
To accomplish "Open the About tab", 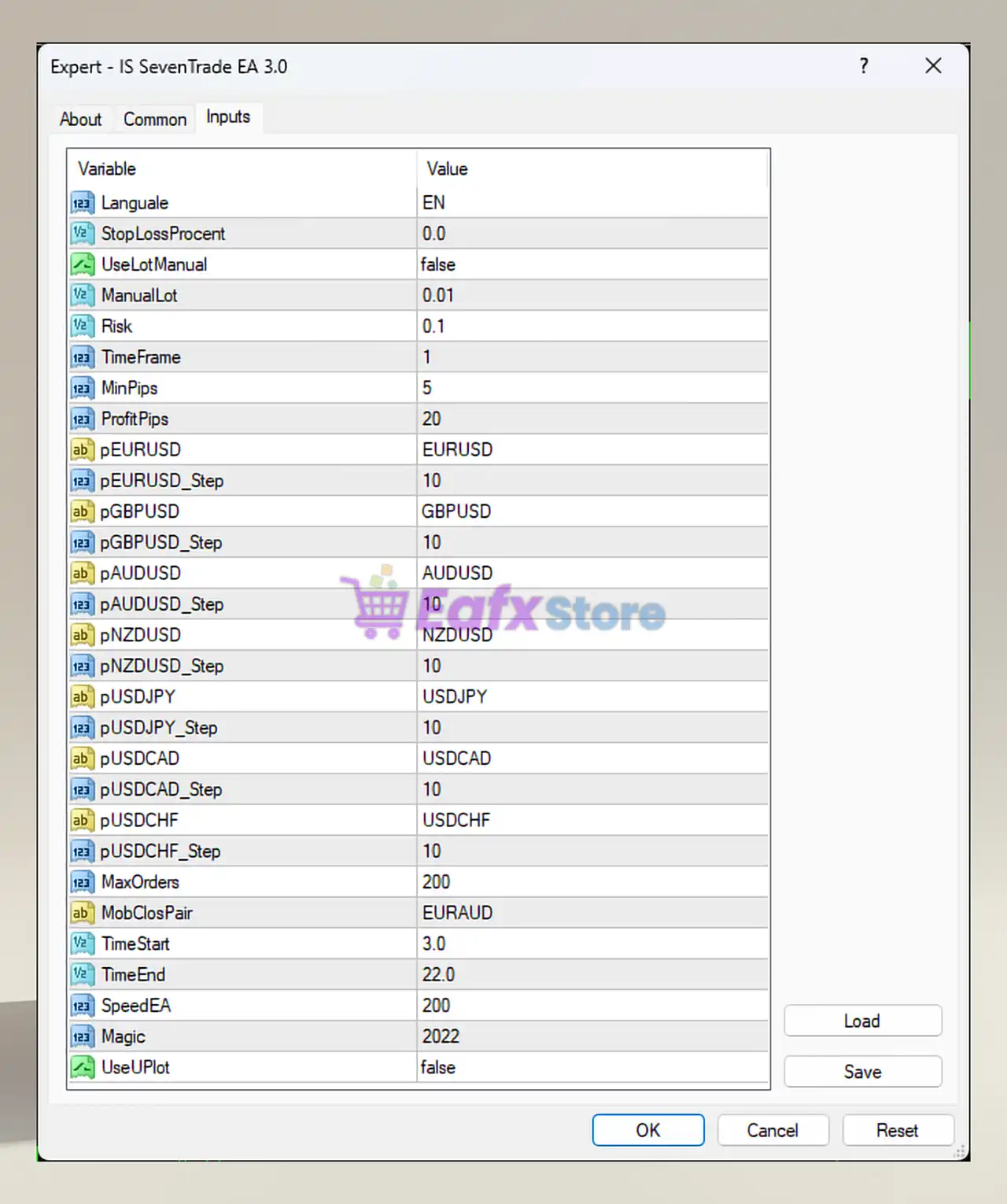I will point(80,120).
